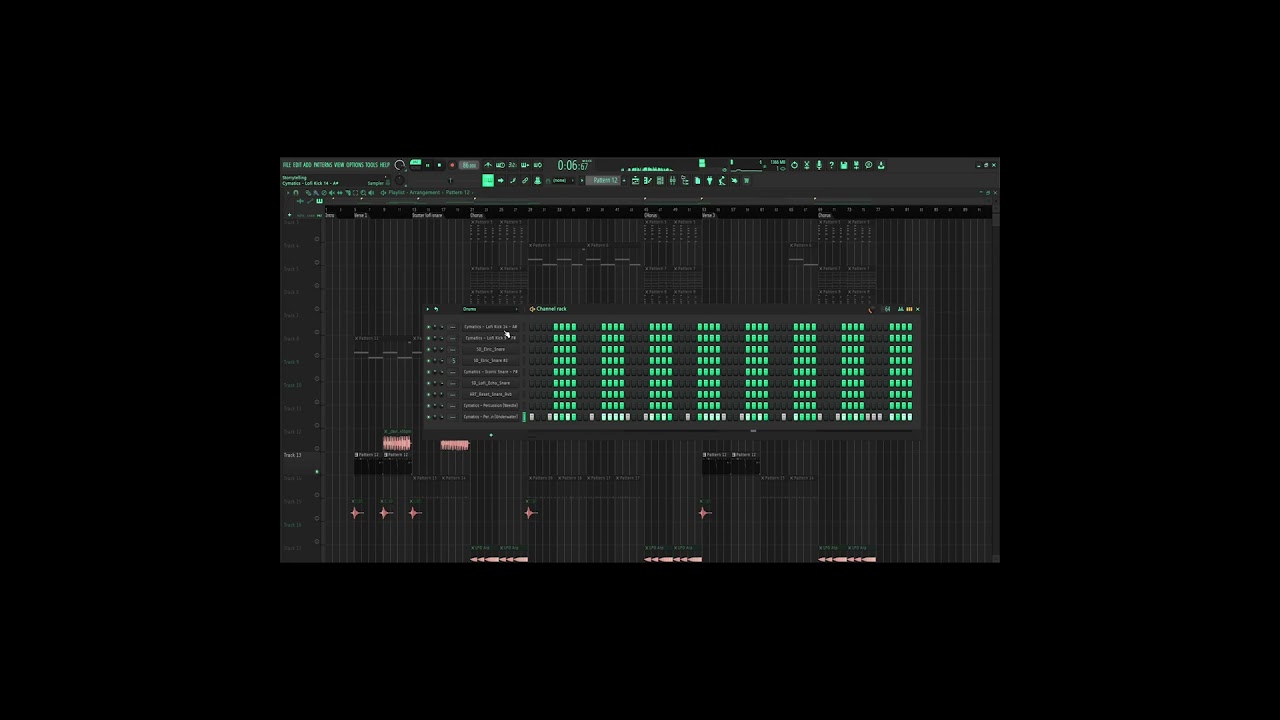Open channel rack options arrow menu
This screenshot has width=1280, height=720.
point(428,309)
